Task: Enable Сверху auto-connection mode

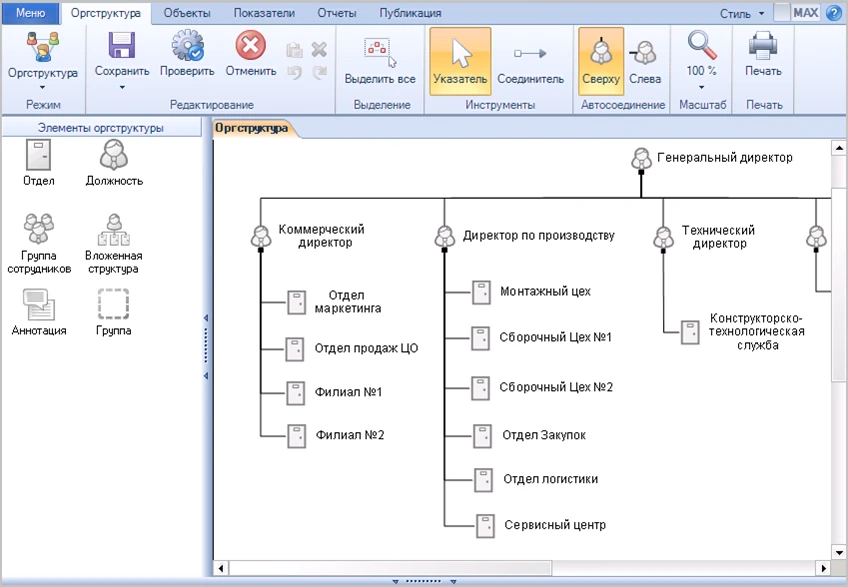Action: click(600, 60)
